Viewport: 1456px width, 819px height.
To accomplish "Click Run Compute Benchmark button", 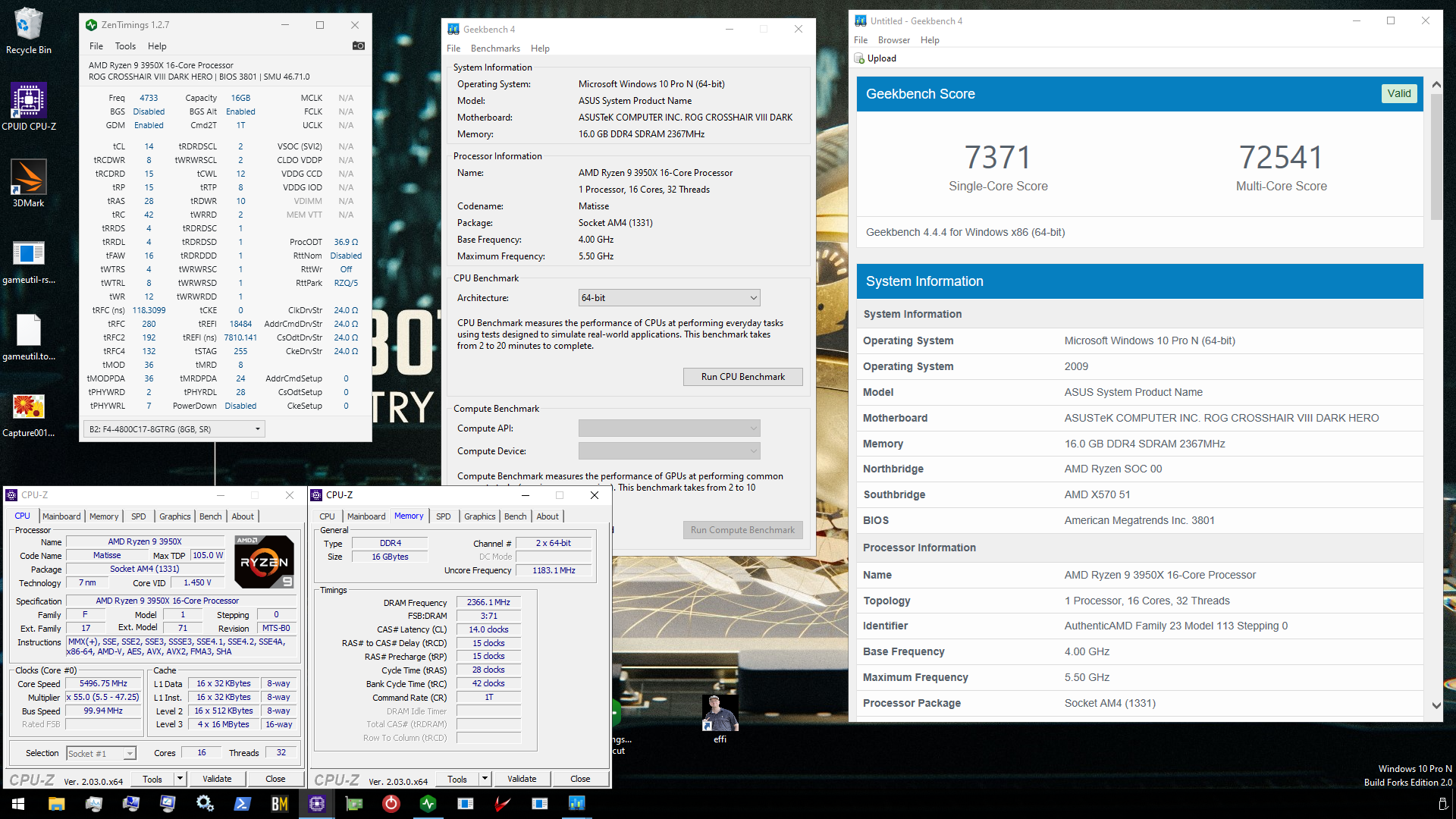I will coord(742,530).
